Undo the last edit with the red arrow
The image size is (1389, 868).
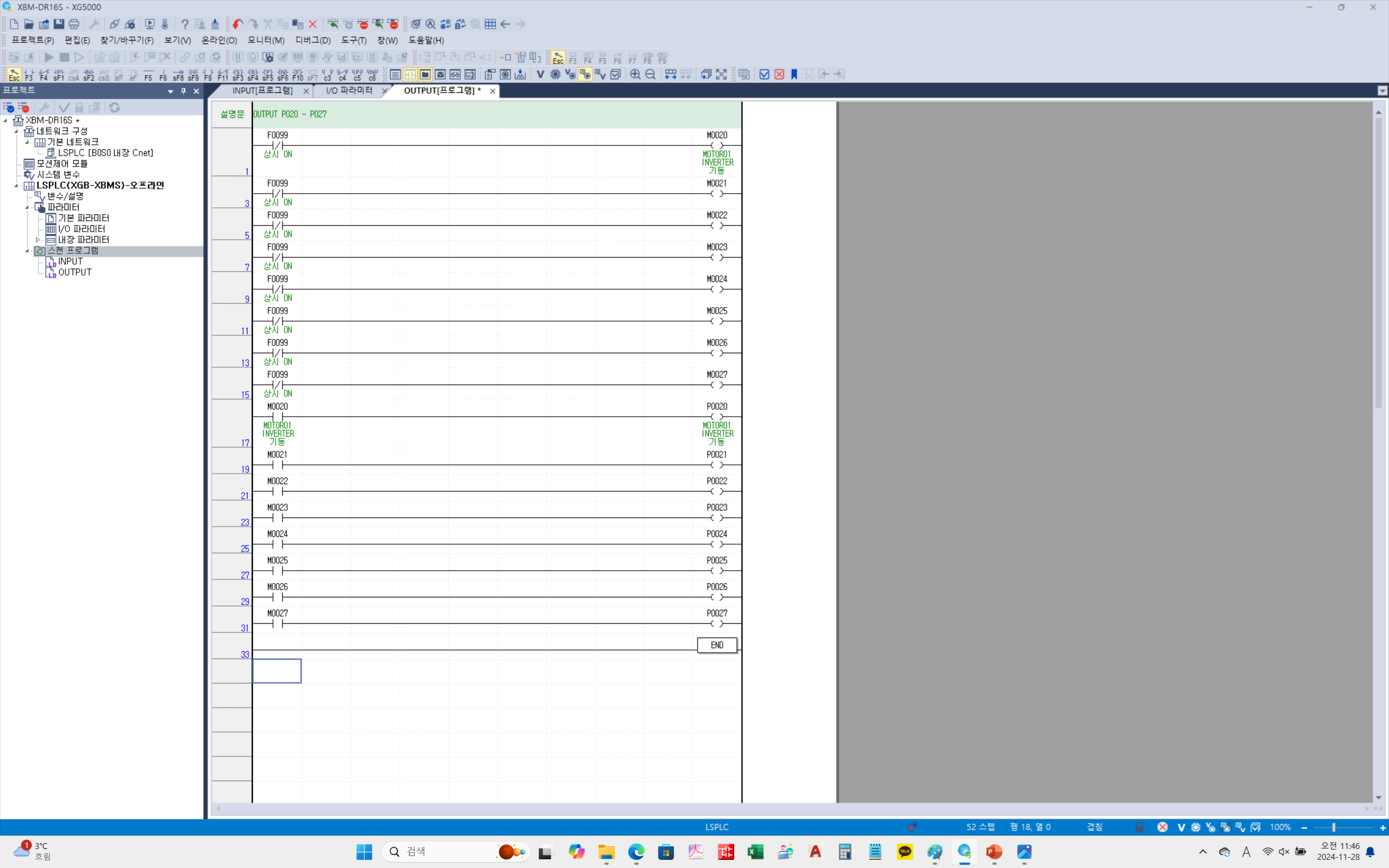tap(238, 24)
